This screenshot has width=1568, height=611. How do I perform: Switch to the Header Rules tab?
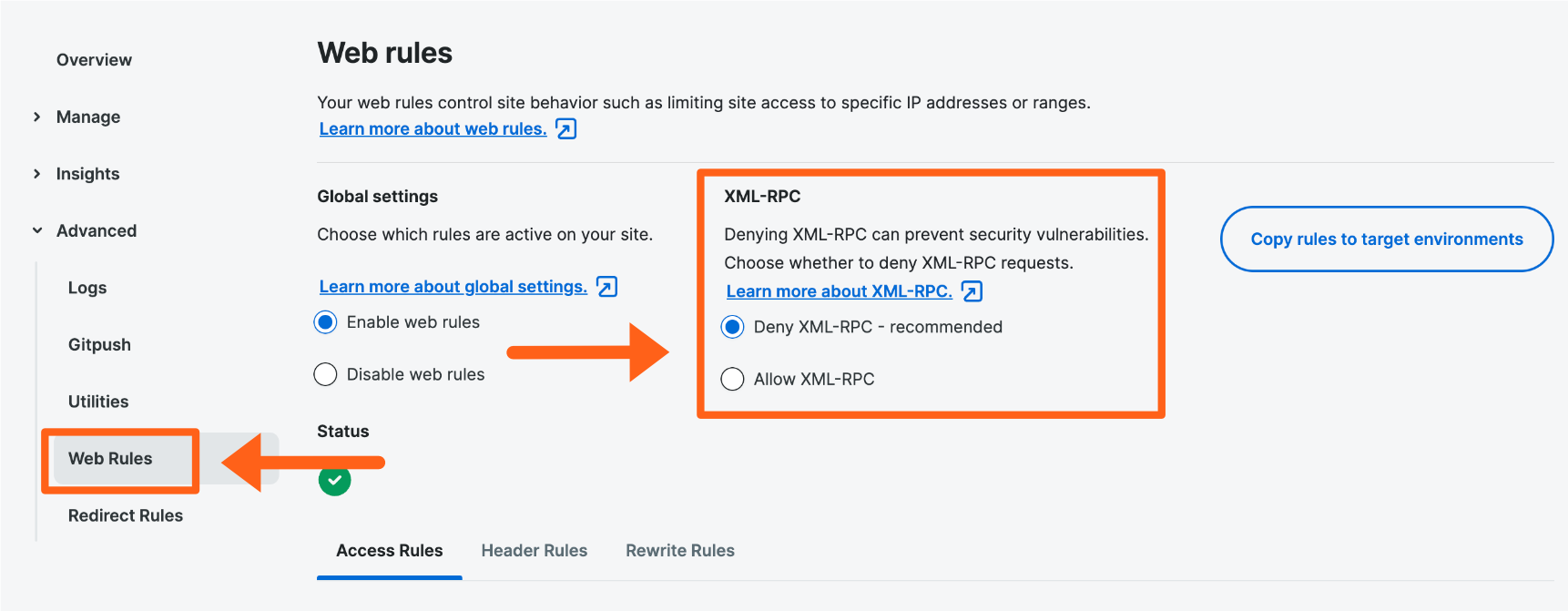pyautogui.click(x=534, y=550)
